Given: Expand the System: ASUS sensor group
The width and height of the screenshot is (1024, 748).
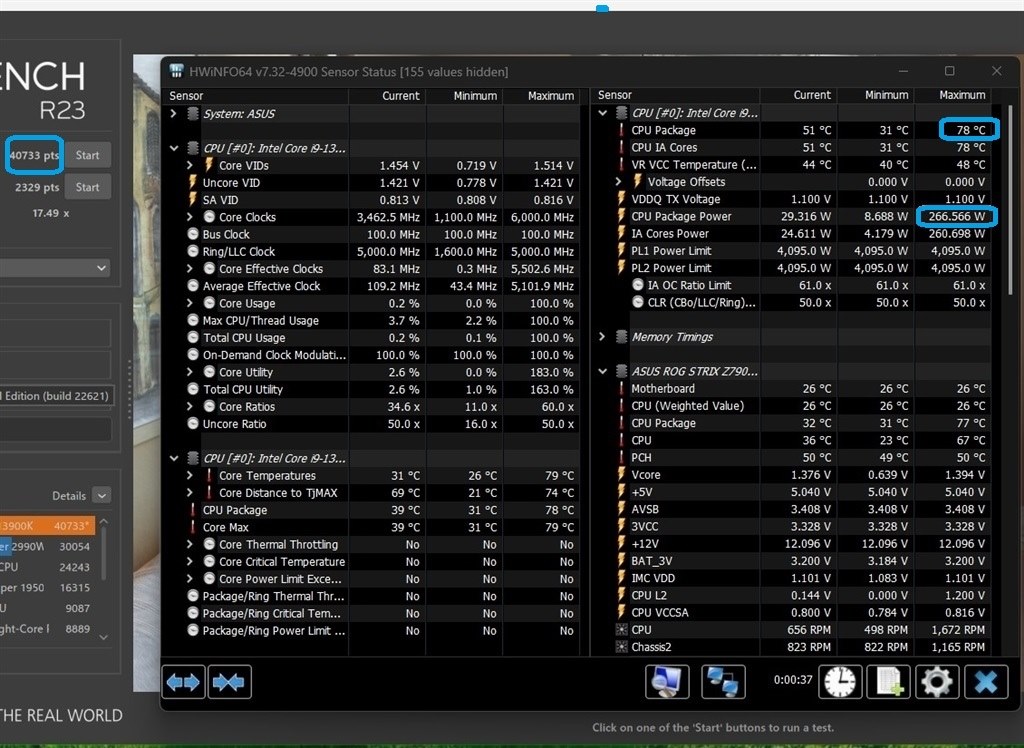Looking at the screenshot, I should click(173, 114).
